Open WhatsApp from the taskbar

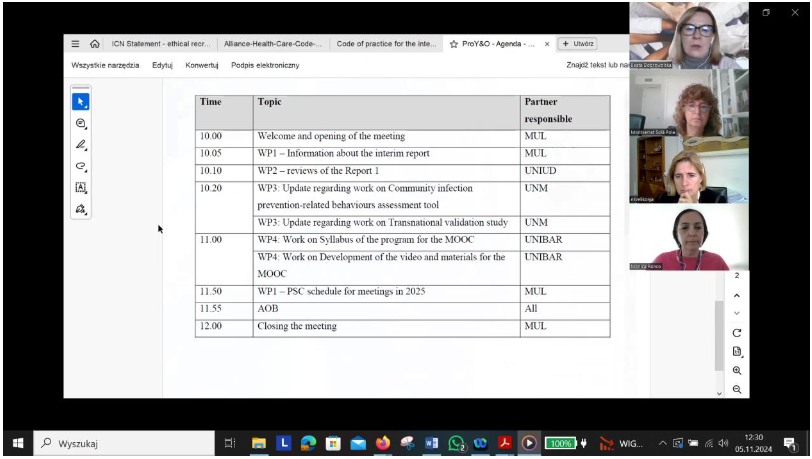[x=456, y=443]
